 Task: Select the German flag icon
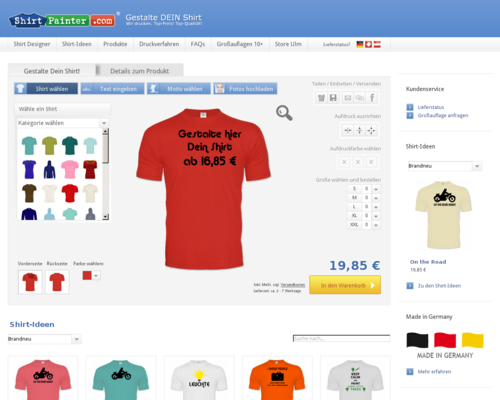pyautogui.click(x=360, y=44)
